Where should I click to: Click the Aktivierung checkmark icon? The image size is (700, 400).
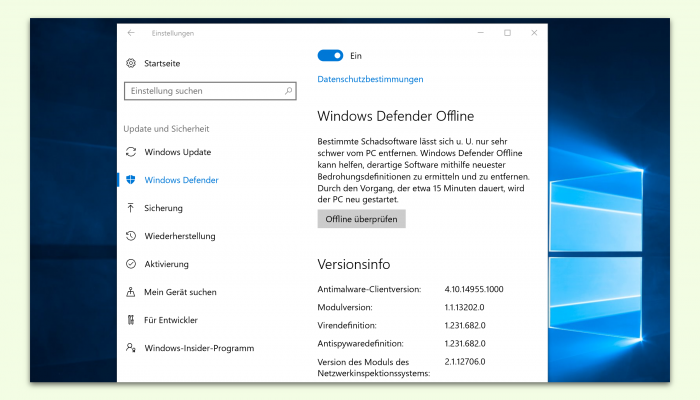coord(131,264)
